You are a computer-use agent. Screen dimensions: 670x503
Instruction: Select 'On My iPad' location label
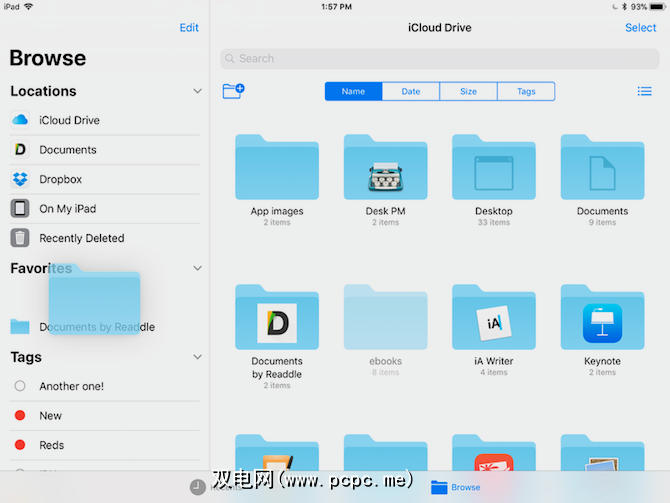pos(68,209)
